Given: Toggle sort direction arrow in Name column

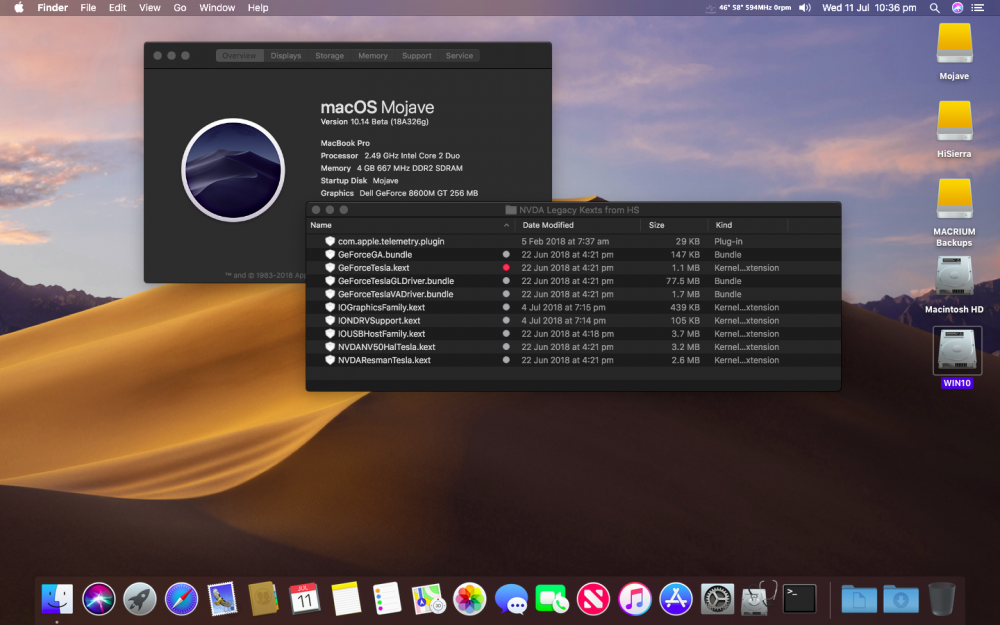Looking at the screenshot, I should 506,225.
